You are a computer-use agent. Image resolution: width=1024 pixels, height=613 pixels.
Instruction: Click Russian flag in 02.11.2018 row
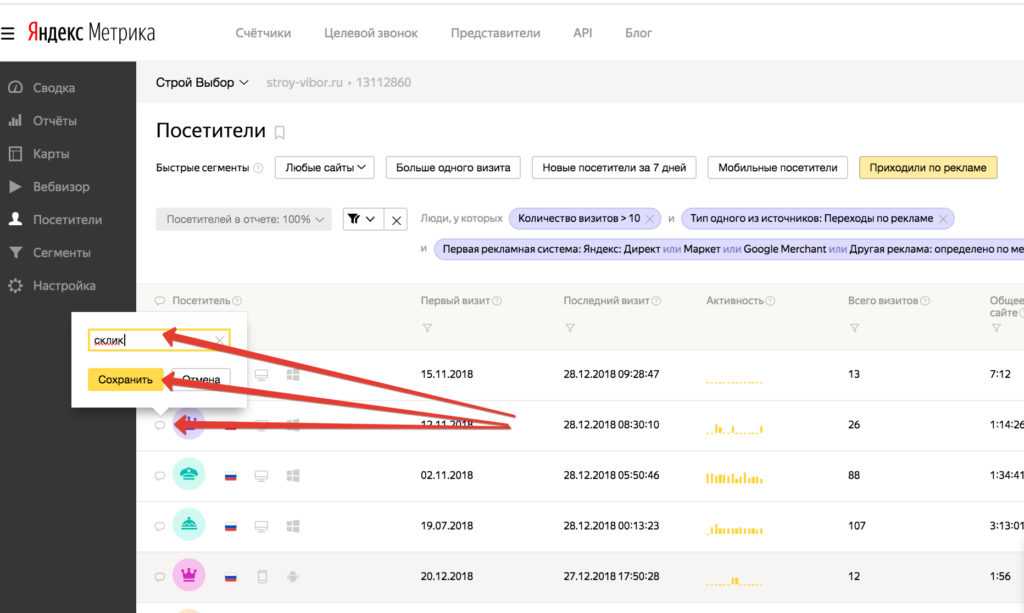pyautogui.click(x=231, y=476)
